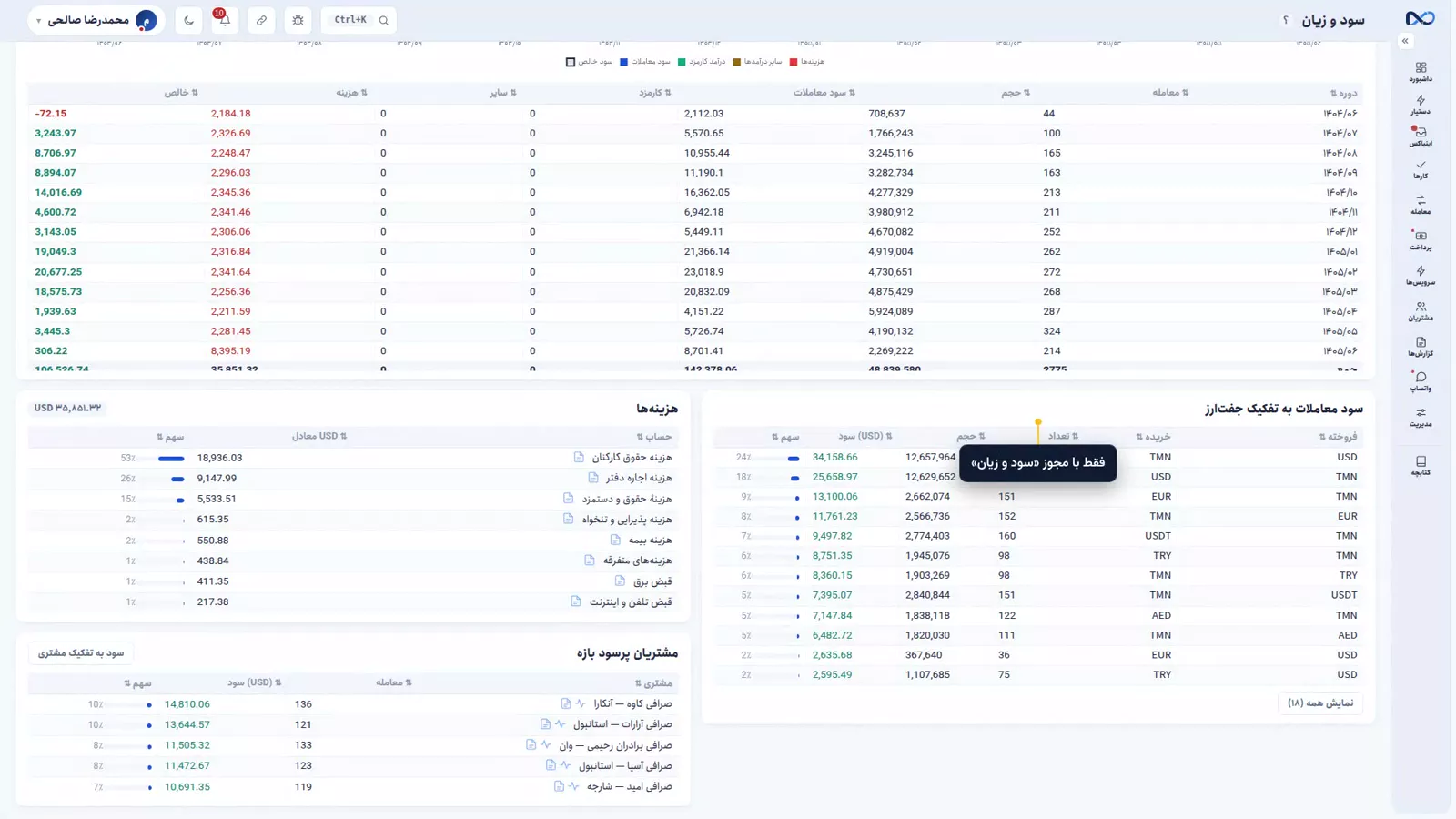Open دستیار (Assistant) in the sidebar
Screen dimensions: 1456x819
(1421, 105)
